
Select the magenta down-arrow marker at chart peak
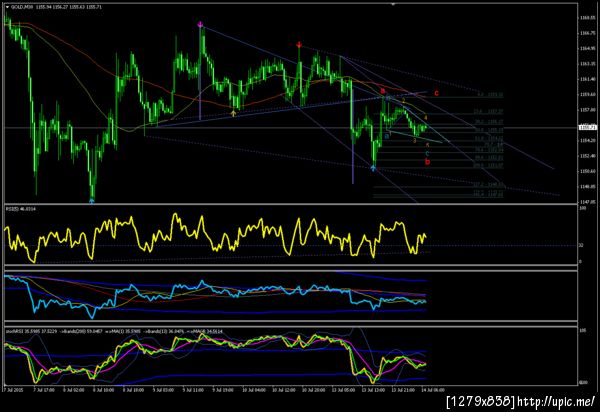click(200, 24)
